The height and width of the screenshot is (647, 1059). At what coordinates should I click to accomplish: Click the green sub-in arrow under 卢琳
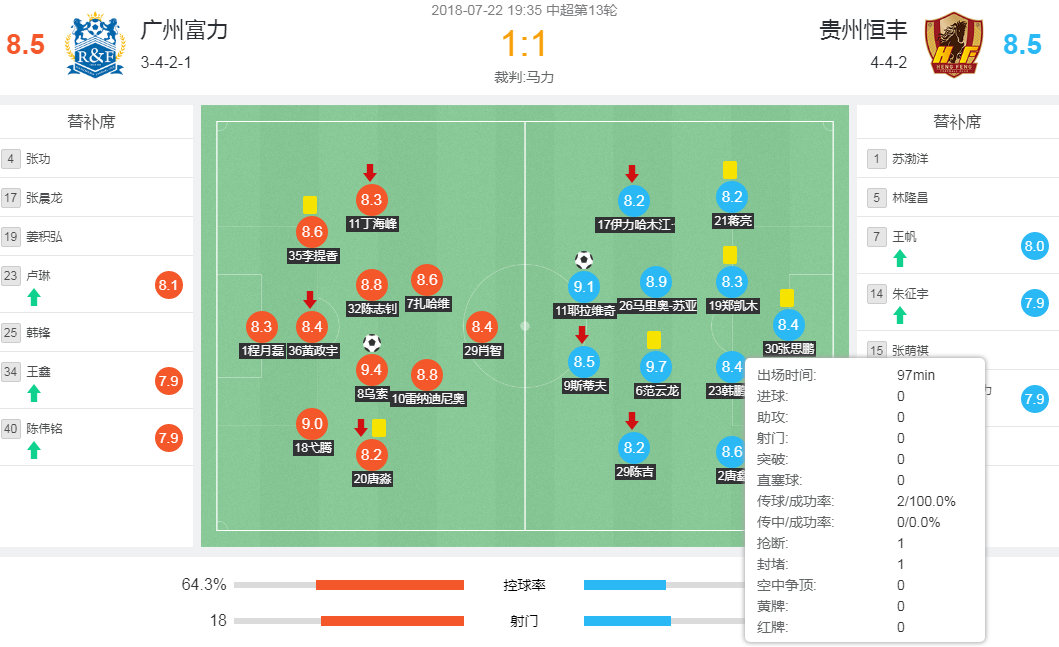click(34, 297)
